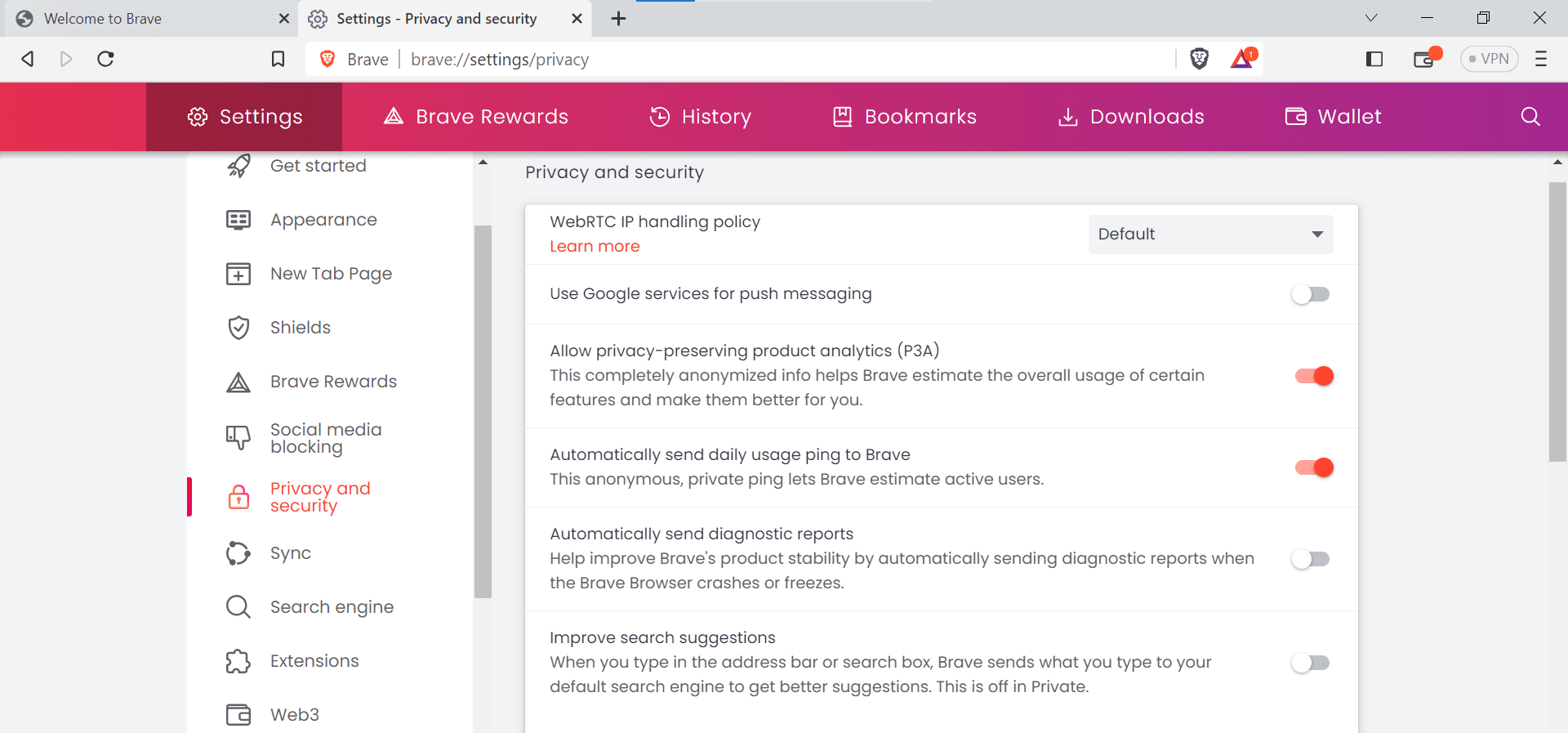This screenshot has width=1568, height=733.
Task: Reload the current page
Action: tap(105, 59)
